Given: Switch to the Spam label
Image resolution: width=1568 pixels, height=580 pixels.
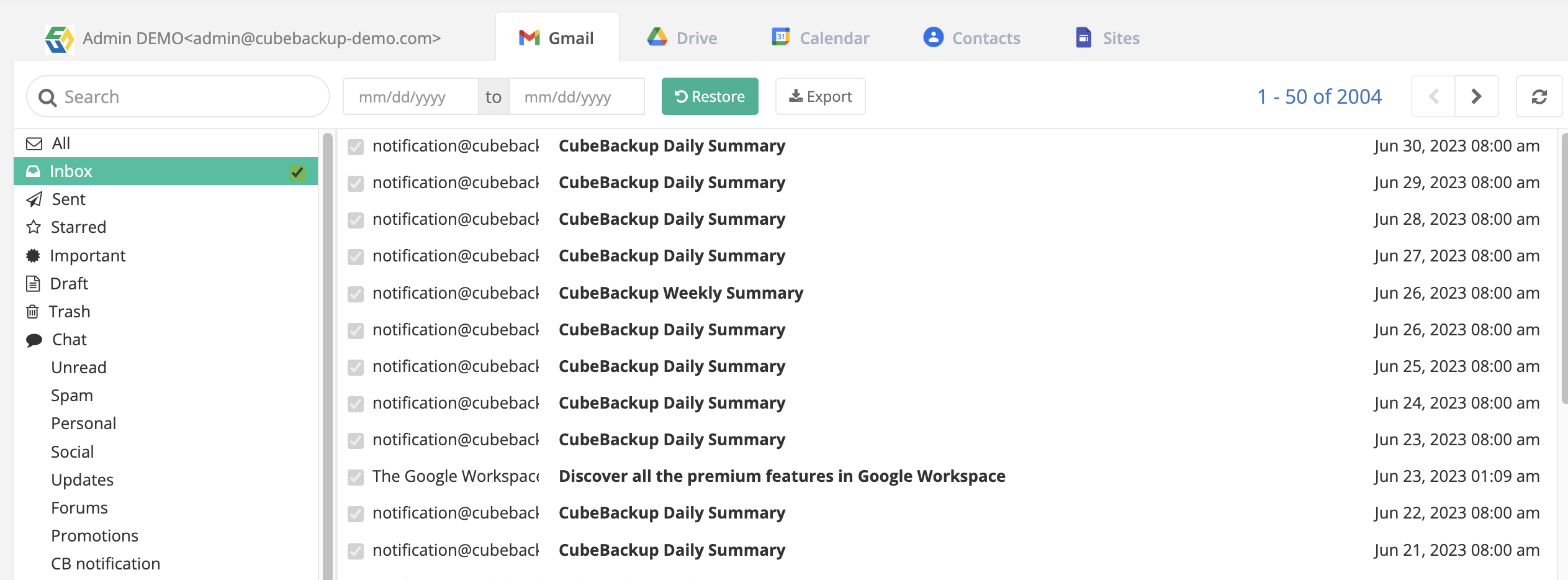Looking at the screenshot, I should coord(72,395).
